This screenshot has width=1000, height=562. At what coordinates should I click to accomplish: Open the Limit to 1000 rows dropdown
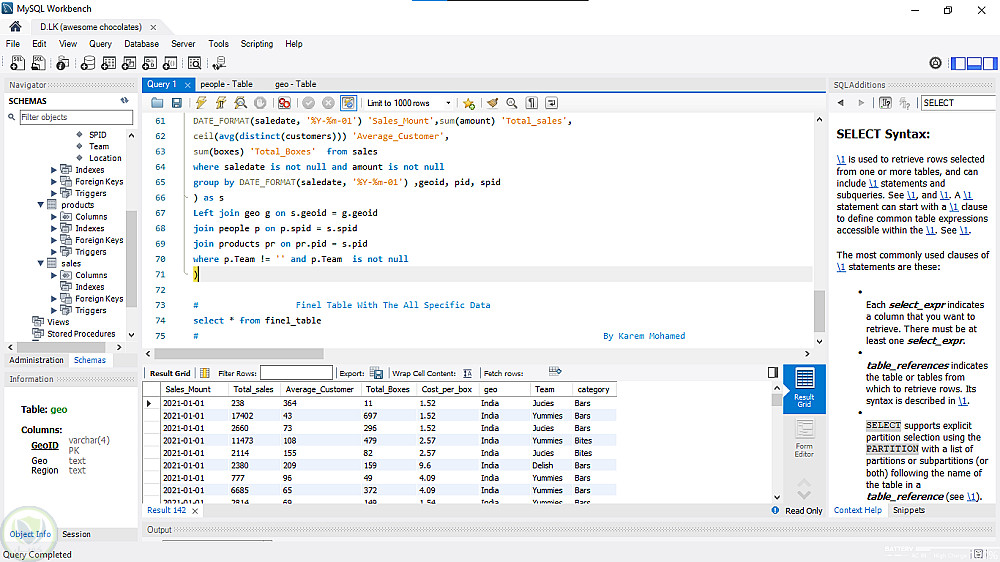(x=408, y=103)
